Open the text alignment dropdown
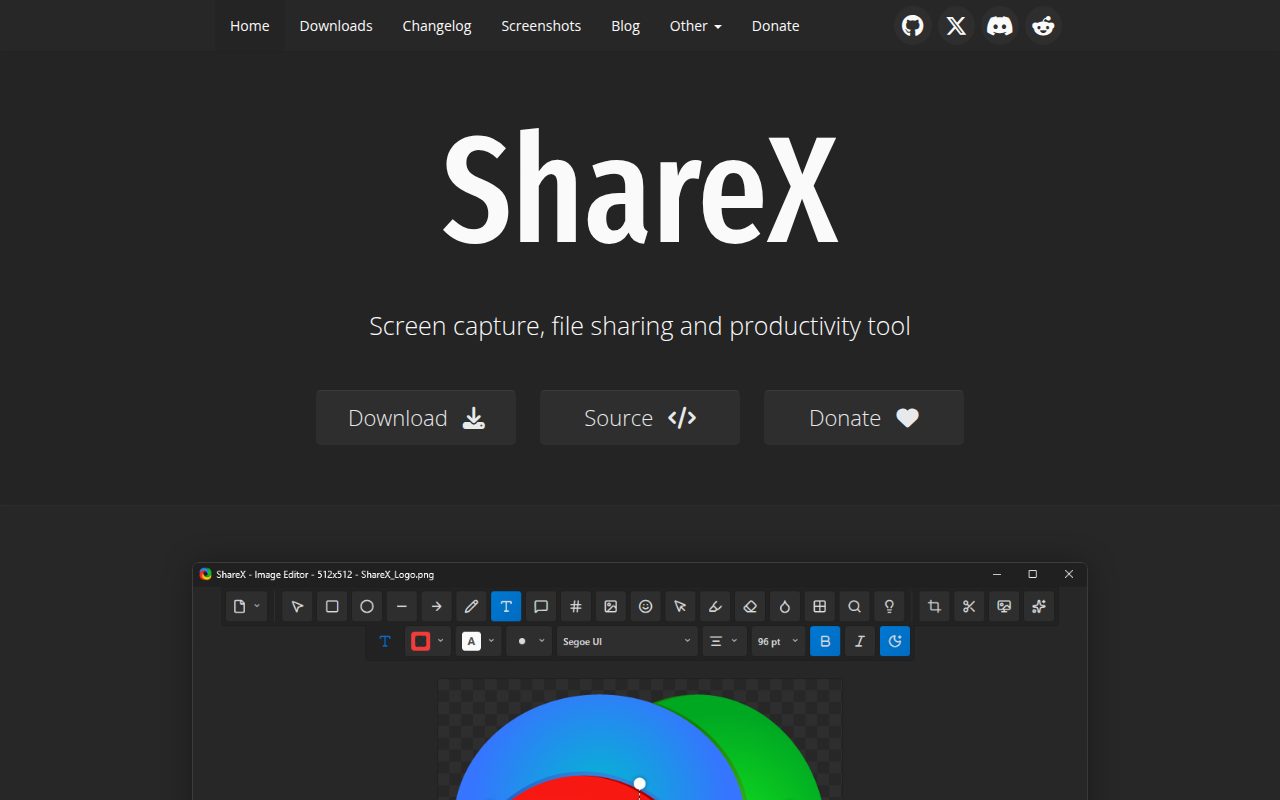This screenshot has width=1280, height=800. pos(724,641)
